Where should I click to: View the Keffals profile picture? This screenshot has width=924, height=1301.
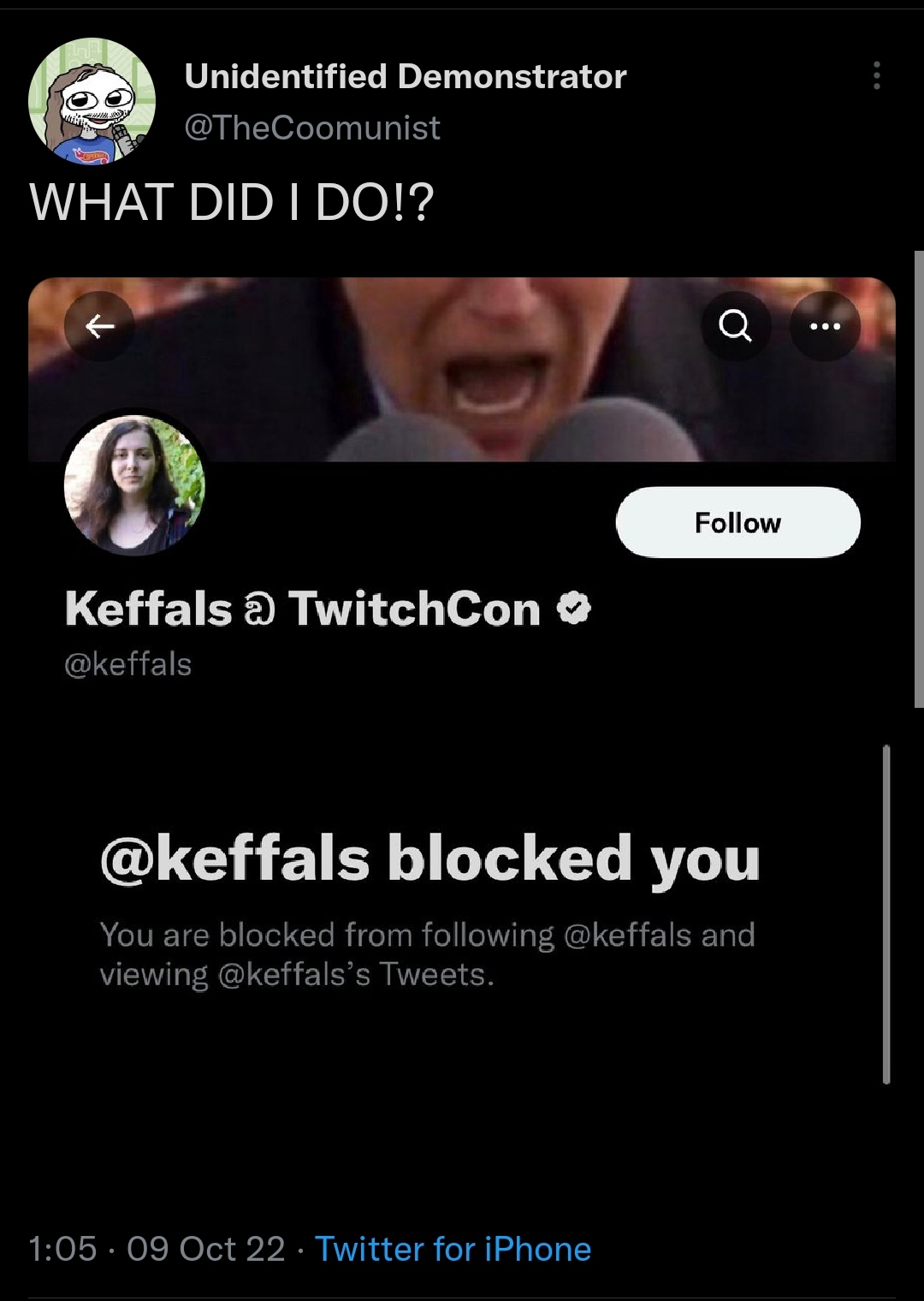(x=134, y=485)
